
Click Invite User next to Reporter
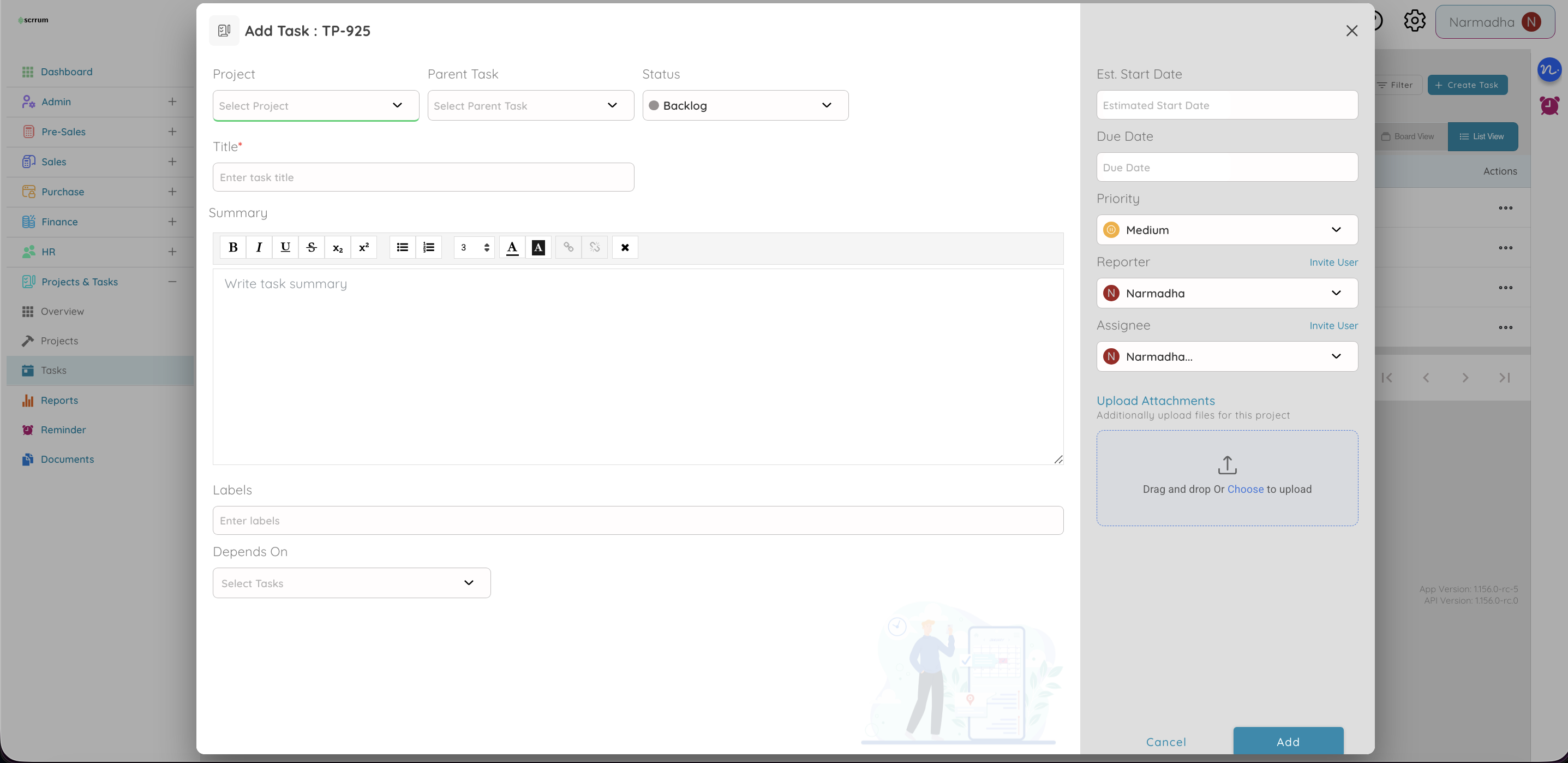tap(1333, 262)
